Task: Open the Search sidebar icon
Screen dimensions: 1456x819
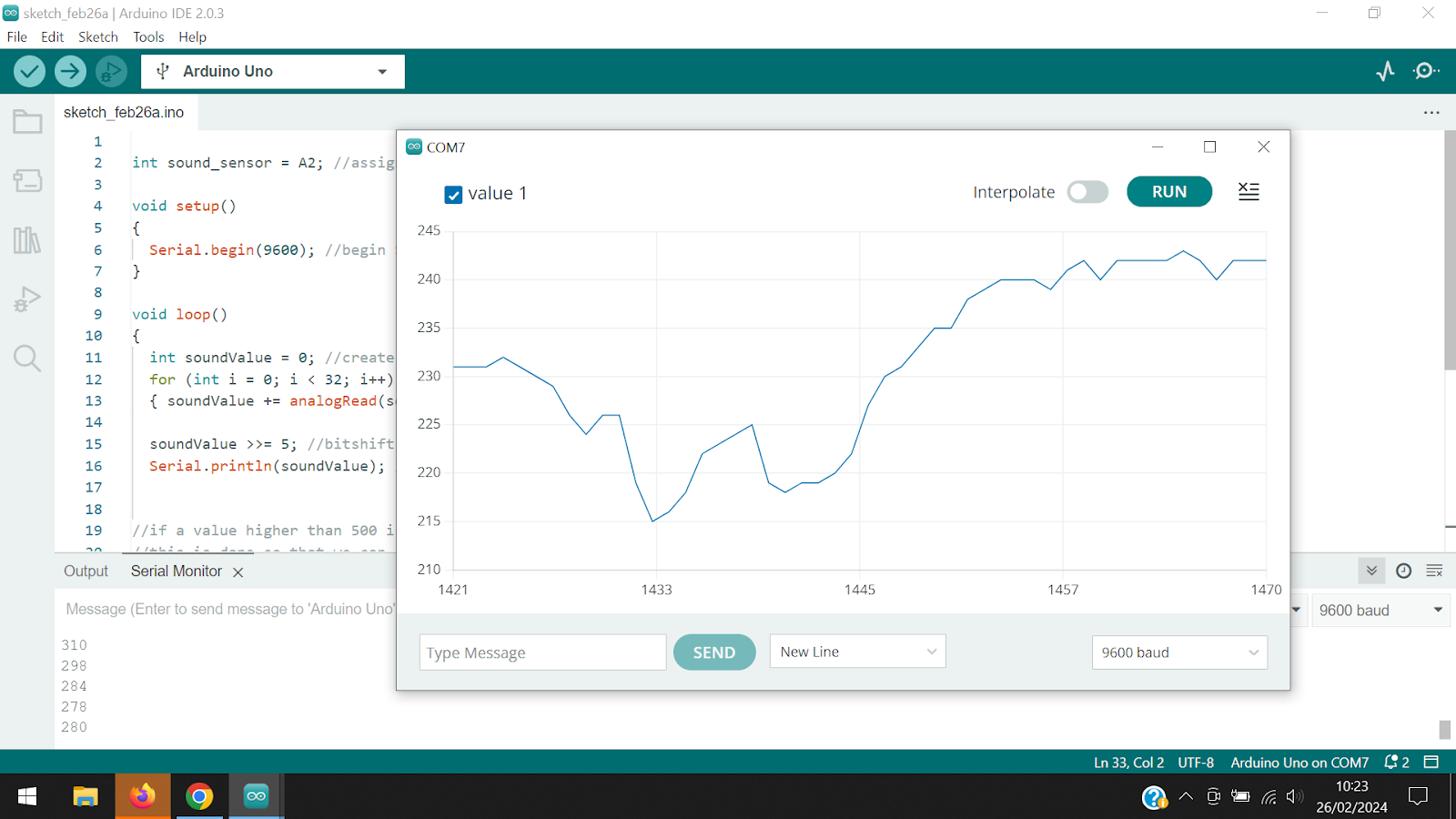Action: click(27, 358)
